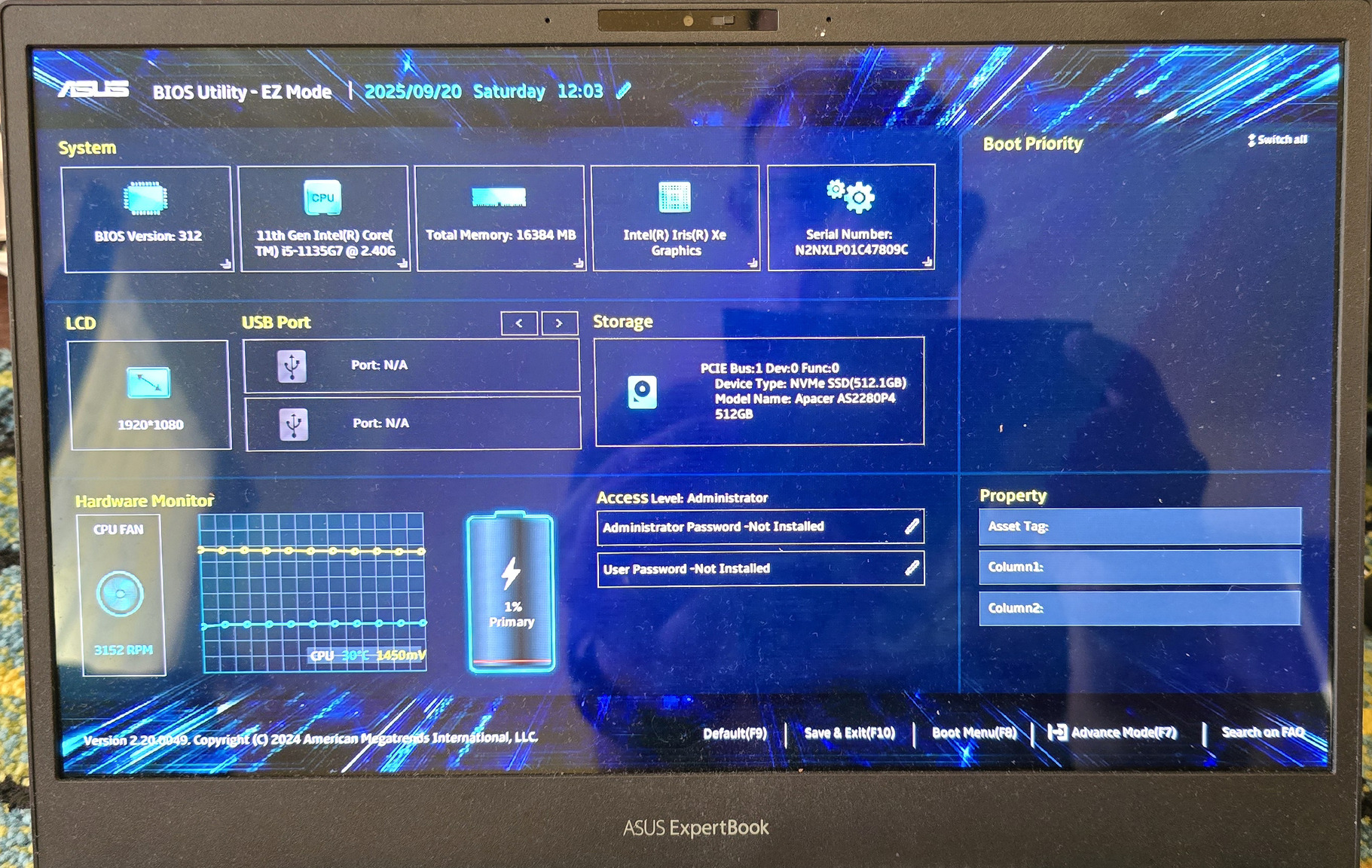The image size is (1372, 868).
Task: Click the CPU temperature voltage readout
Action: (368, 656)
